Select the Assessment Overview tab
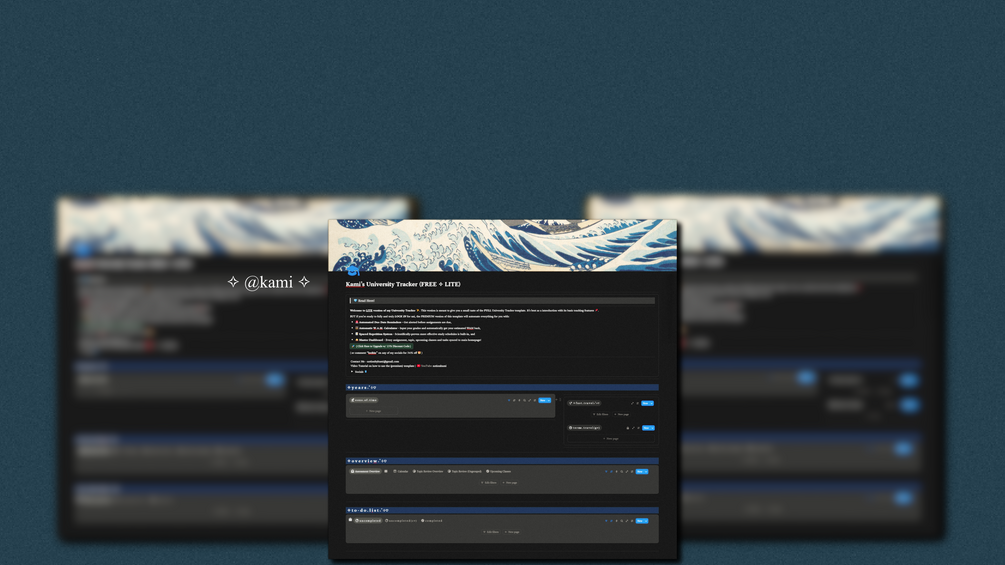The width and height of the screenshot is (1005, 565). (365, 471)
